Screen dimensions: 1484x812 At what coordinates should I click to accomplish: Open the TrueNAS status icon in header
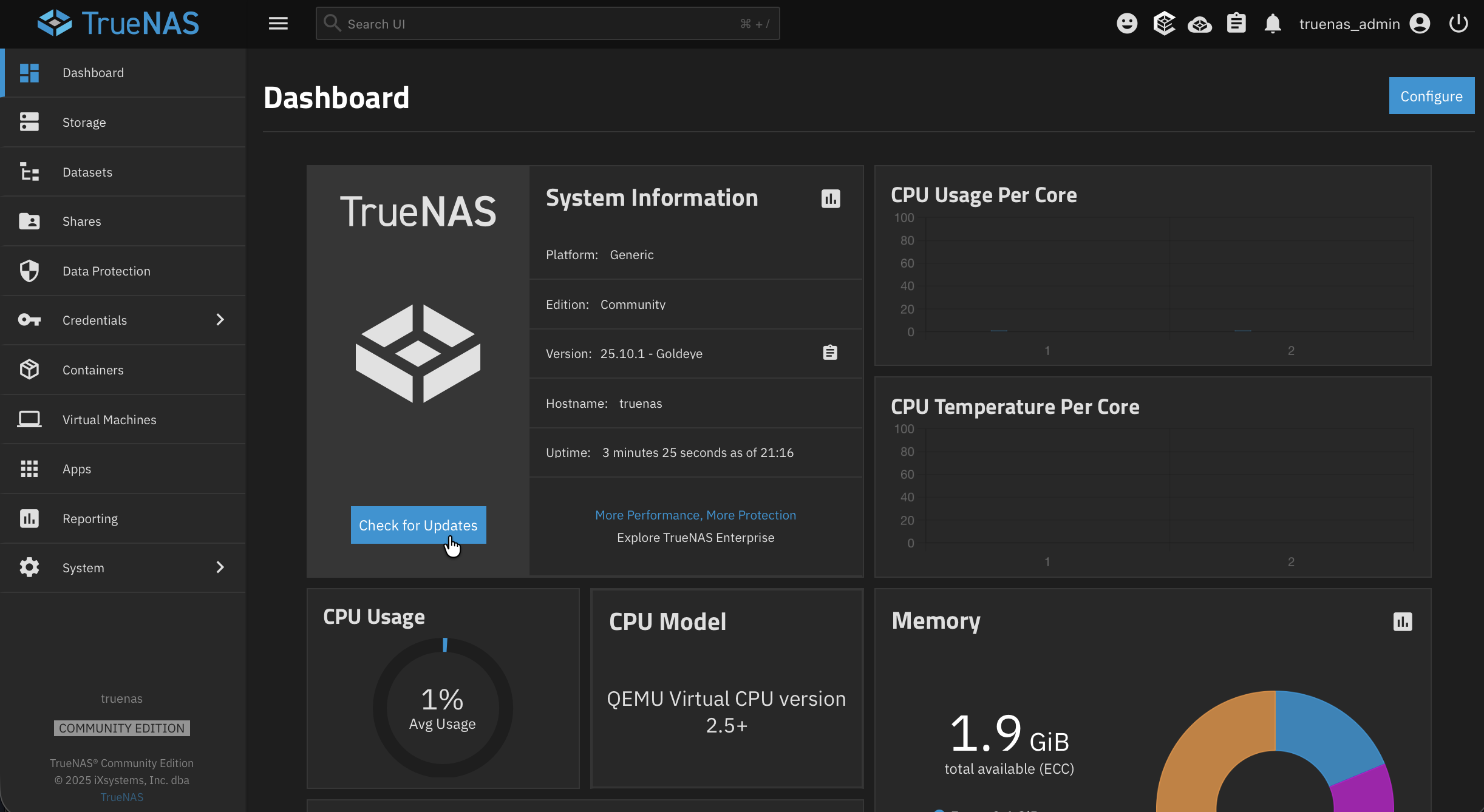pyautogui.click(x=1164, y=24)
